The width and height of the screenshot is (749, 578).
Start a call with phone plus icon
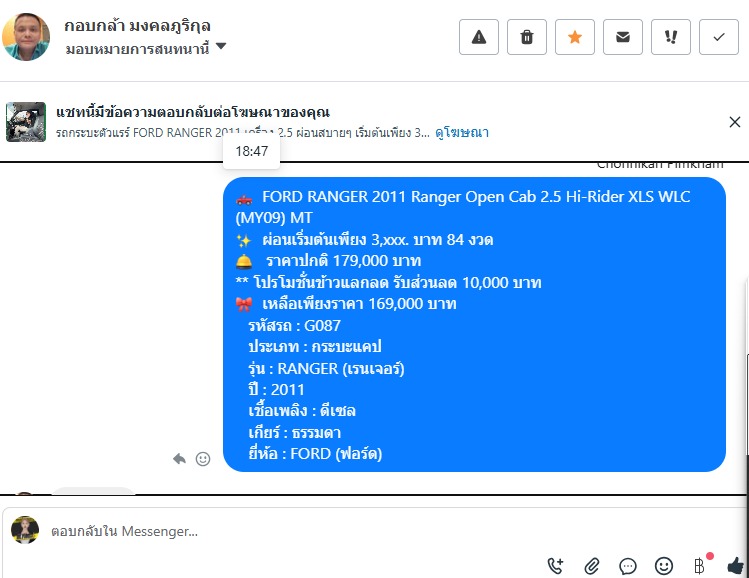pos(556,566)
